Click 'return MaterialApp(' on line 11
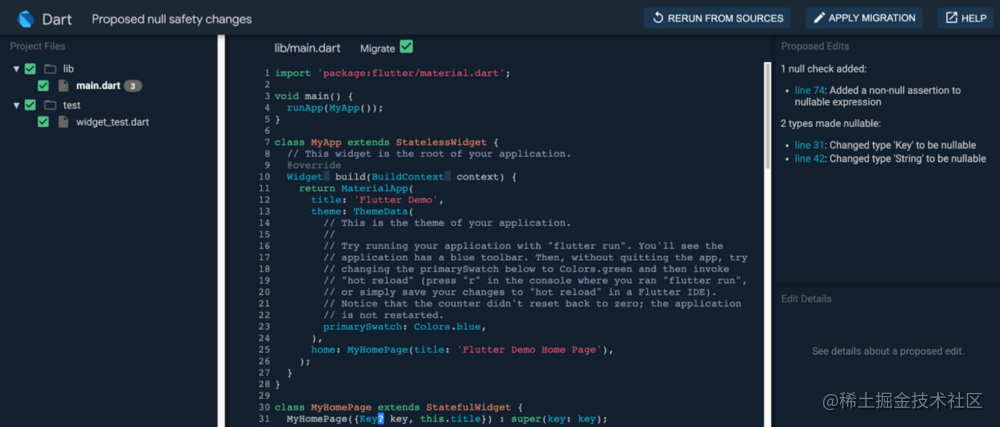The width and height of the screenshot is (1000, 427). coord(357,188)
